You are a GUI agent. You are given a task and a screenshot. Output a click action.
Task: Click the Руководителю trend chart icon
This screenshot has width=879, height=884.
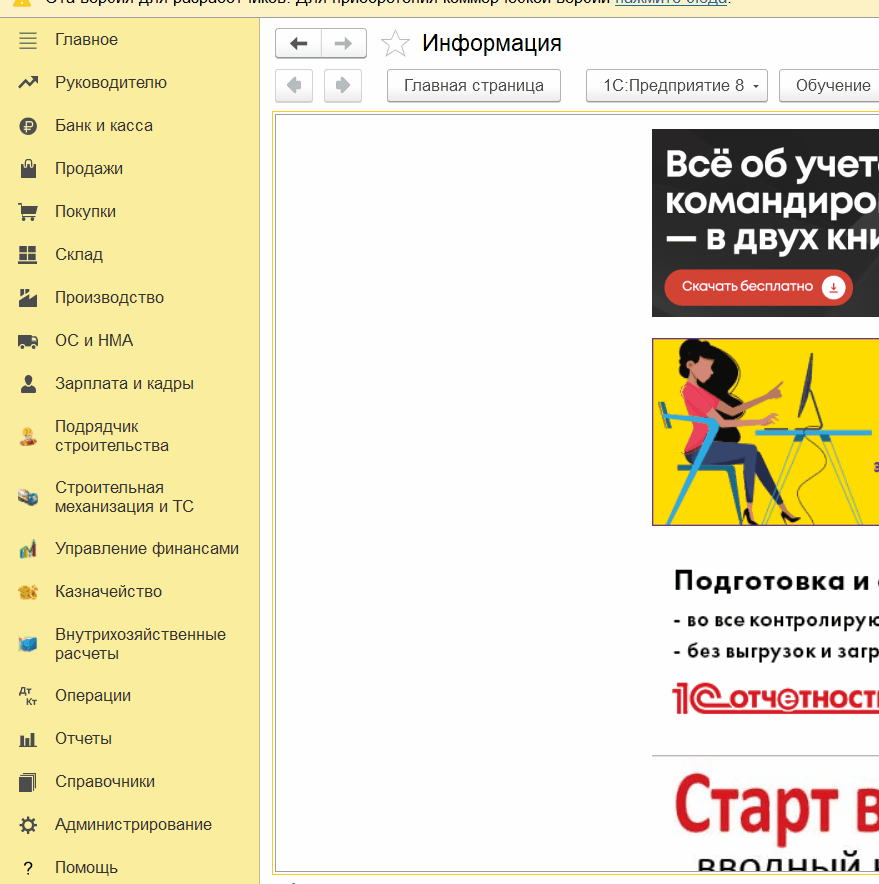coord(28,83)
